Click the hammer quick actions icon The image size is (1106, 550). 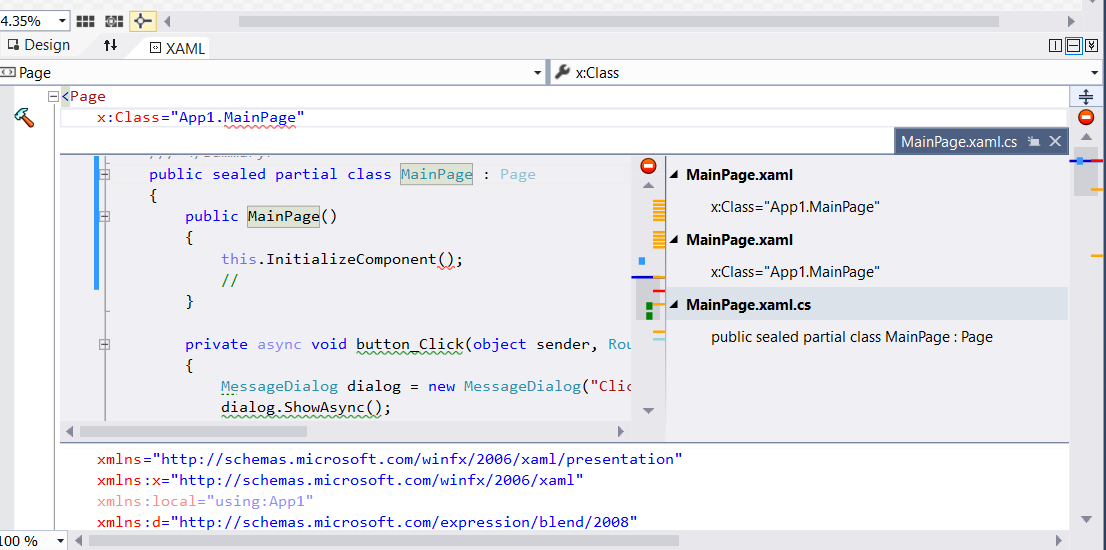(x=24, y=118)
